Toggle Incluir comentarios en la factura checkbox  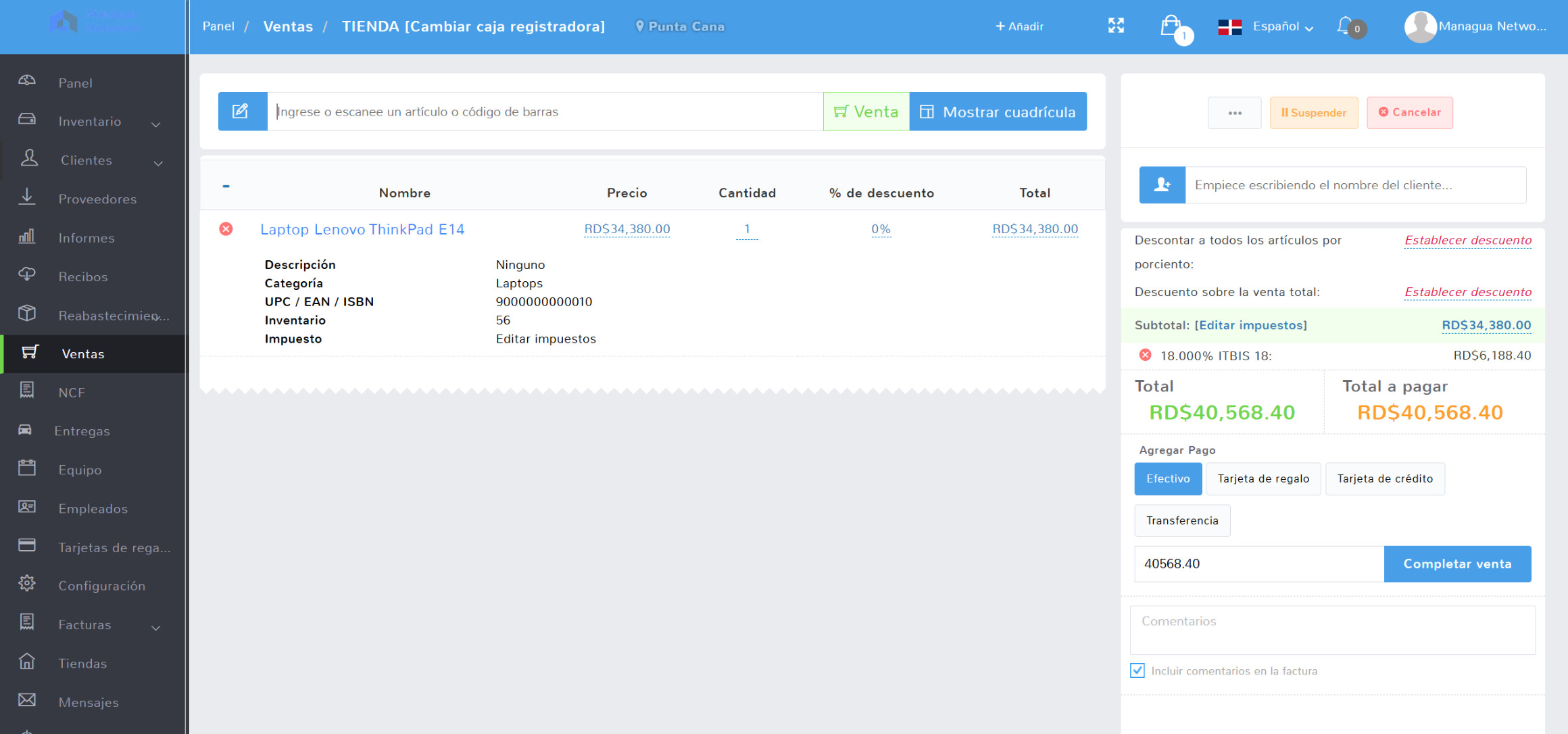point(1137,670)
